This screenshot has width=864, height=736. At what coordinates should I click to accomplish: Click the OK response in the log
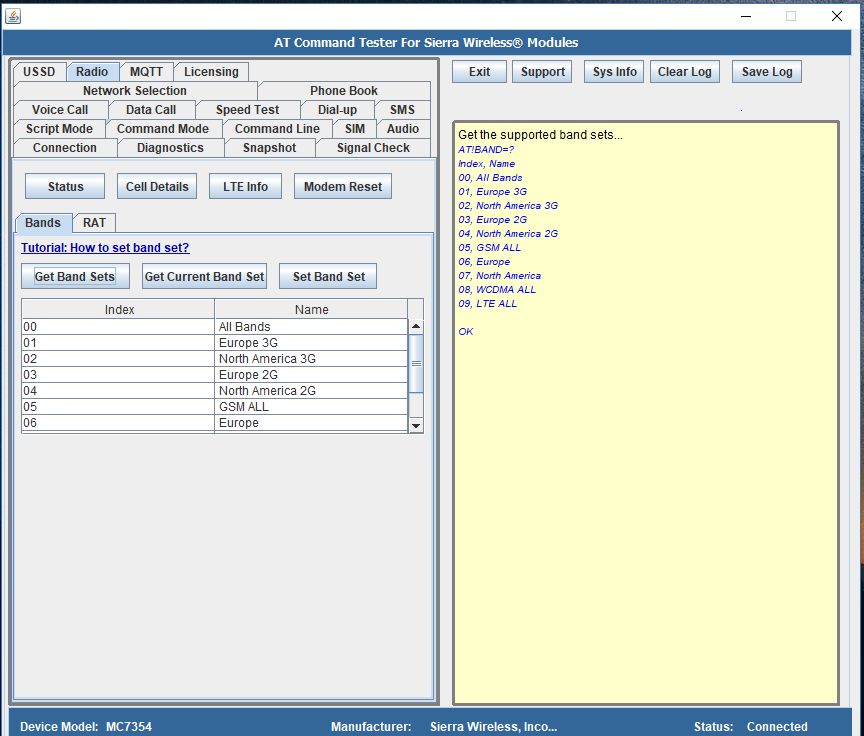coord(466,332)
